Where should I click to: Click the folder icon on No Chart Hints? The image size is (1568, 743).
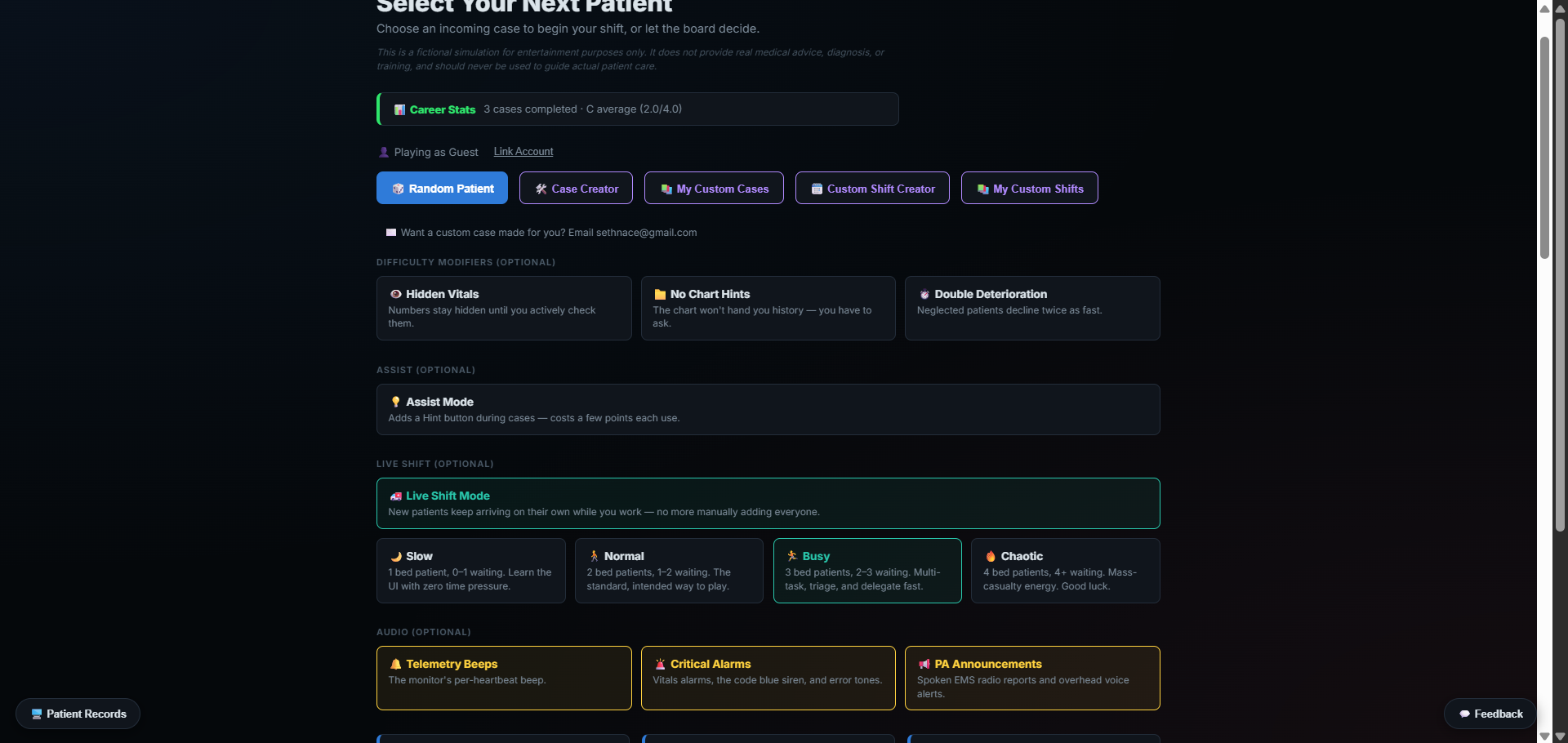(x=660, y=294)
